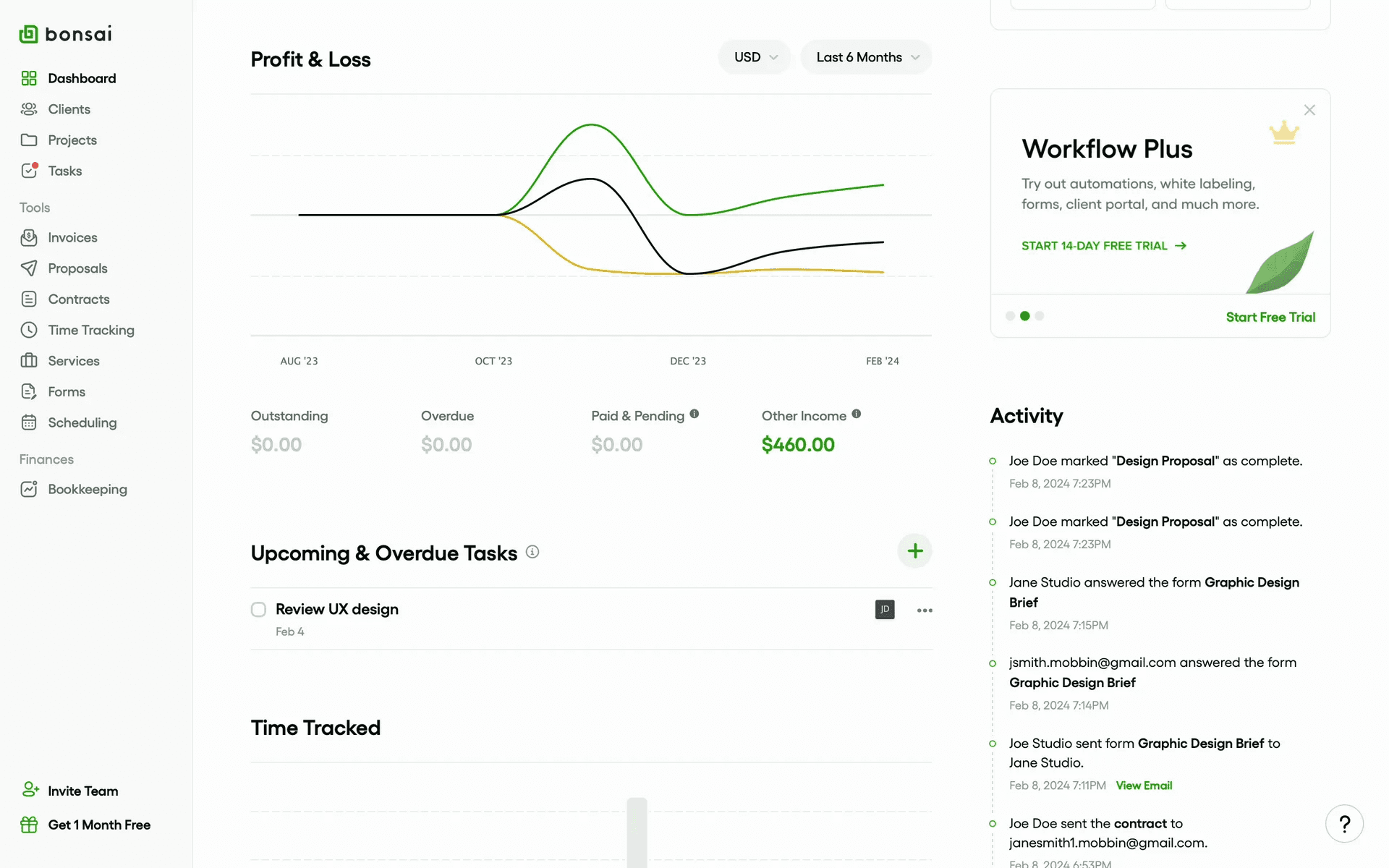Click View Email link in Activity
Screen dimensions: 1389x868
point(1143,786)
